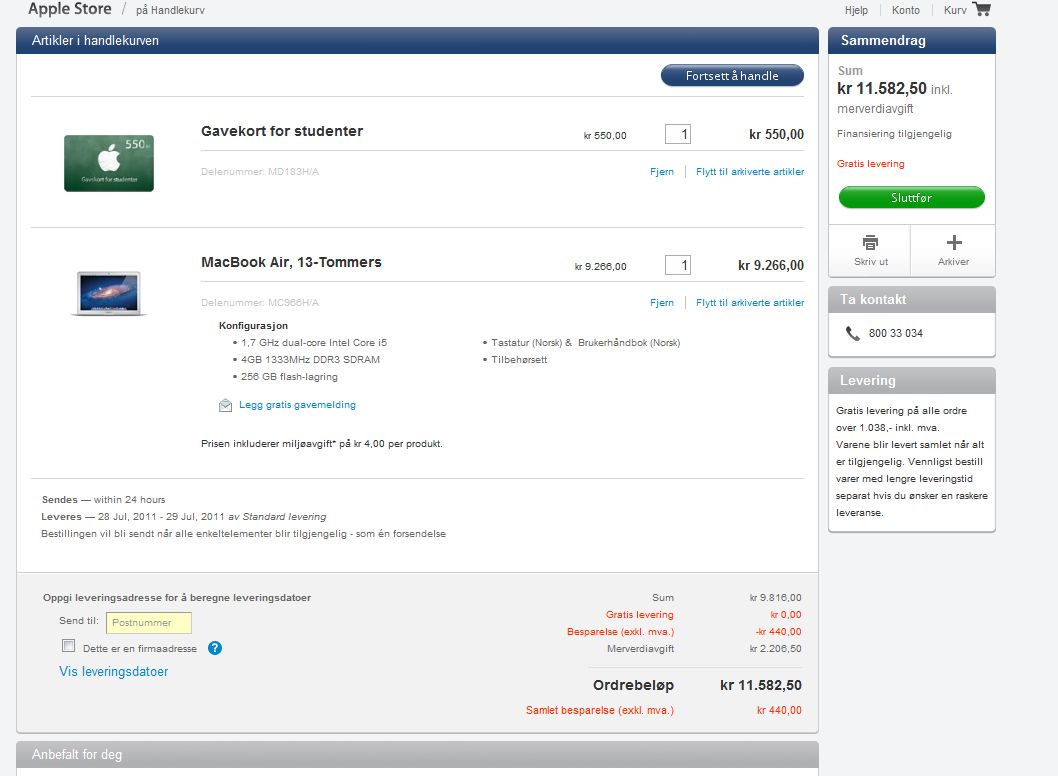Click red 'Gratis levering' in Sammendrag
Image resolution: width=1058 pixels, height=776 pixels.
(x=870, y=163)
